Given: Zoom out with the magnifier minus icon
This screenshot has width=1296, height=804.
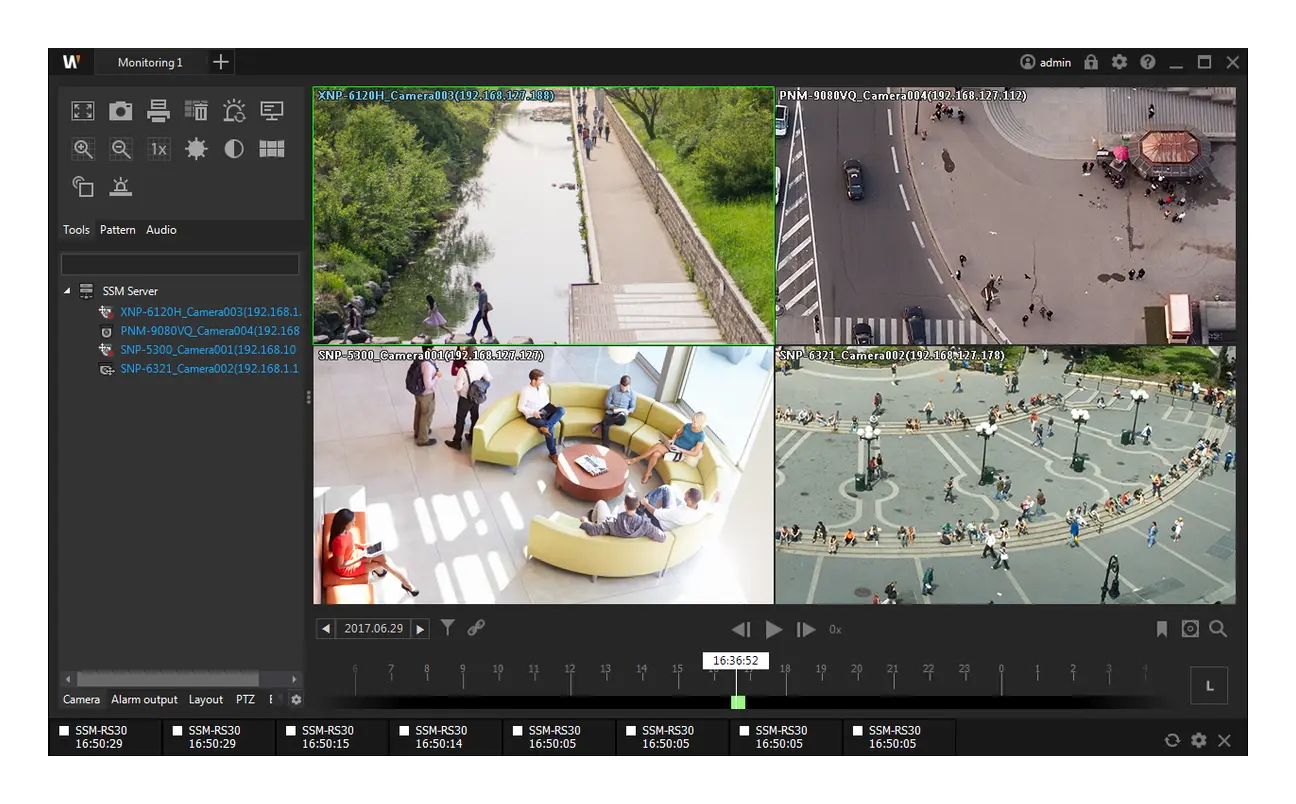Looking at the screenshot, I should [x=120, y=149].
